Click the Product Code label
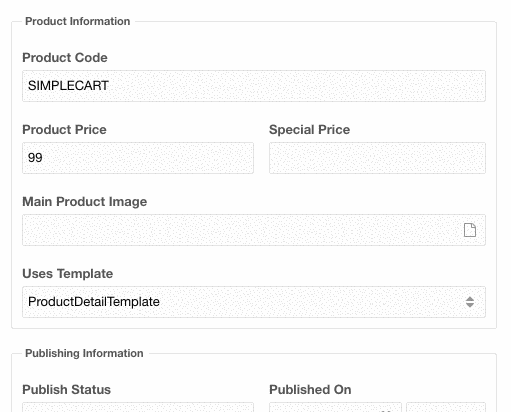Screen dimensions: 511x412 click(x=65, y=57)
